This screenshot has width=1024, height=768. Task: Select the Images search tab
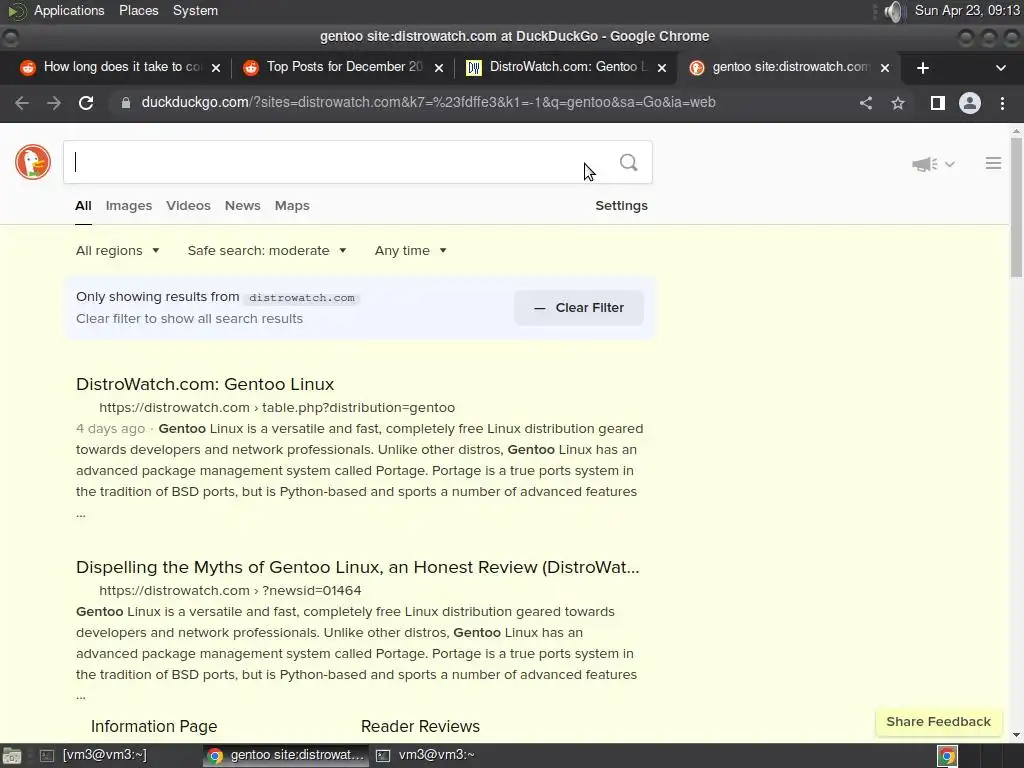(x=129, y=206)
